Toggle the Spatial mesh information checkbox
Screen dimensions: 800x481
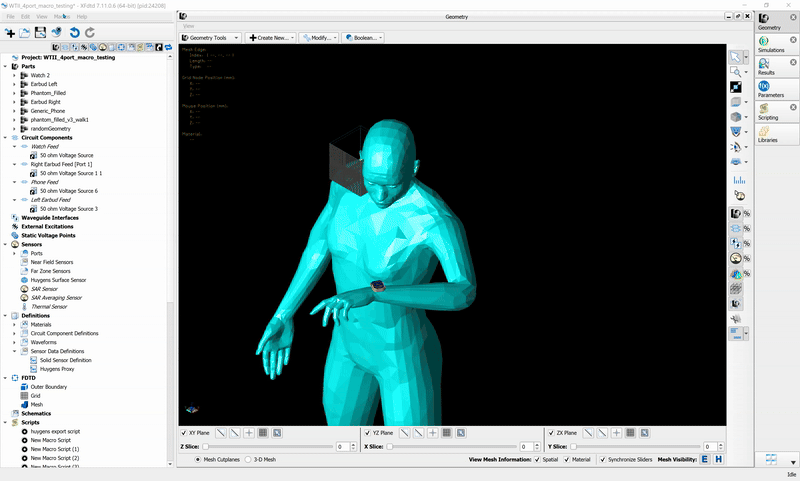click(x=537, y=460)
